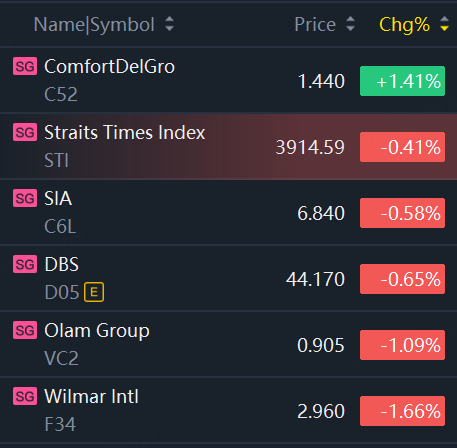Click the SG badge next to Wilmar Intl
Image resolution: width=457 pixels, height=448 pixels.
point(25,396)
